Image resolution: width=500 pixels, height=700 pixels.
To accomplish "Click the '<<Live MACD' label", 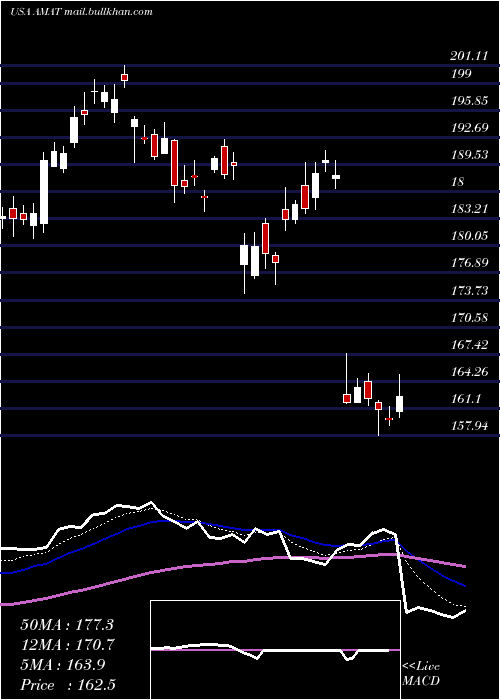I will (x=421, y=673).
